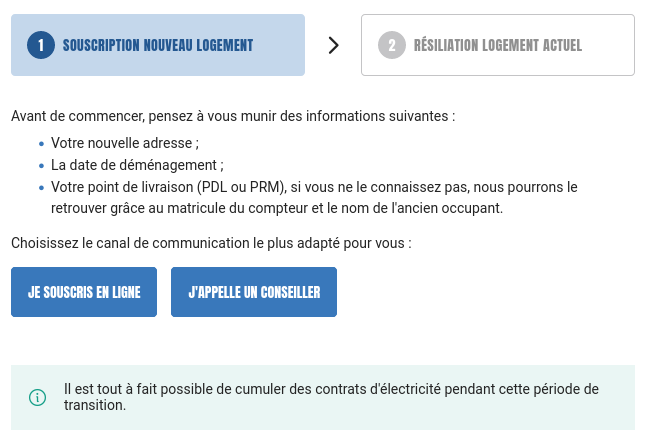Click the chevron arrow between the steps
The width and height of the screenshot is (646, 430).
point(334,45)
